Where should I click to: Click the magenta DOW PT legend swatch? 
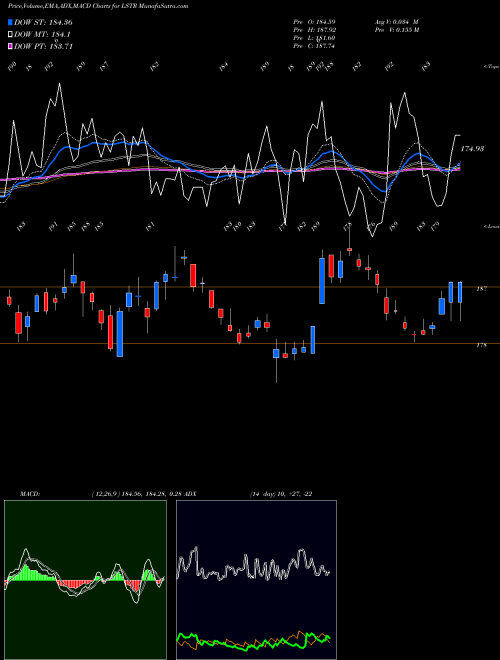10,46
